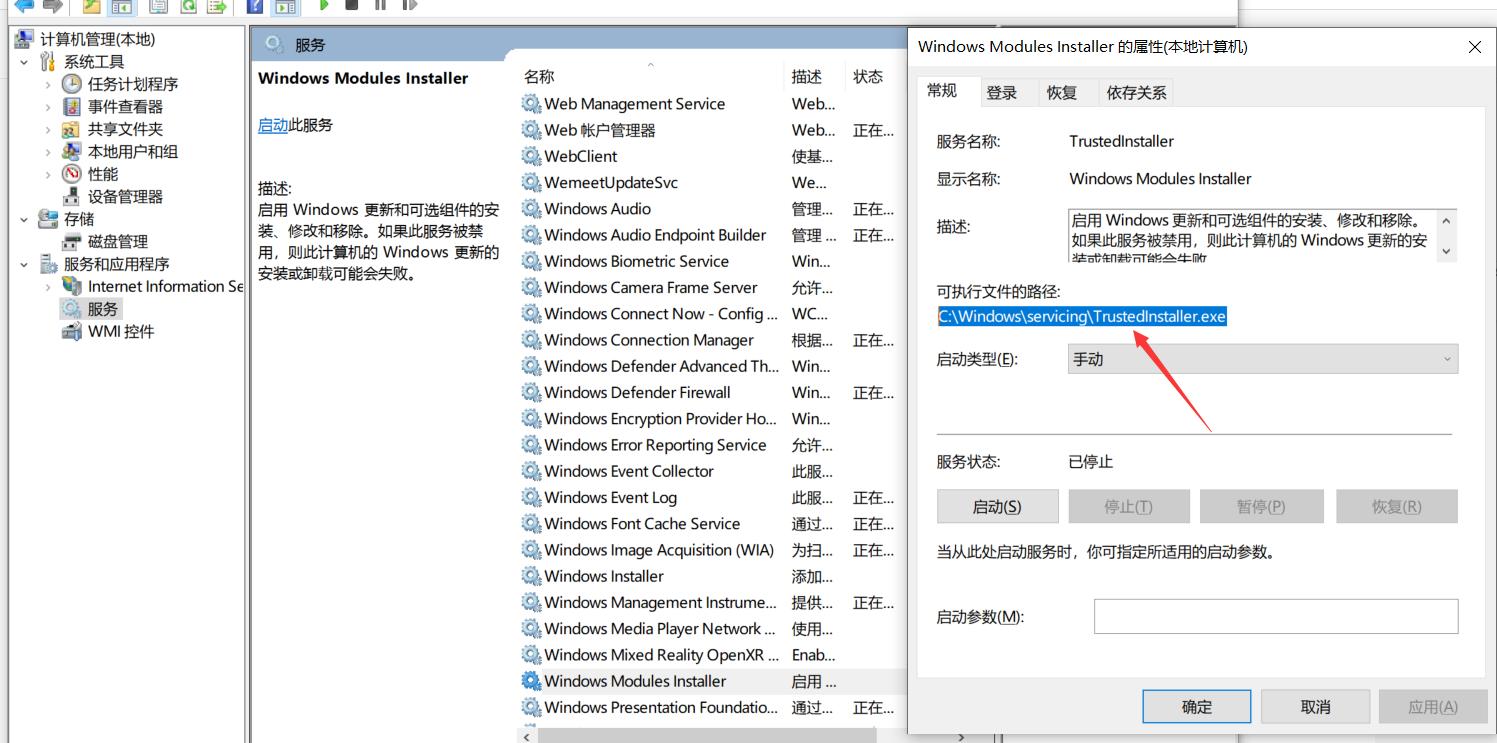Open Disk Management via its icon
The image size is (1497, 743).
71,242
